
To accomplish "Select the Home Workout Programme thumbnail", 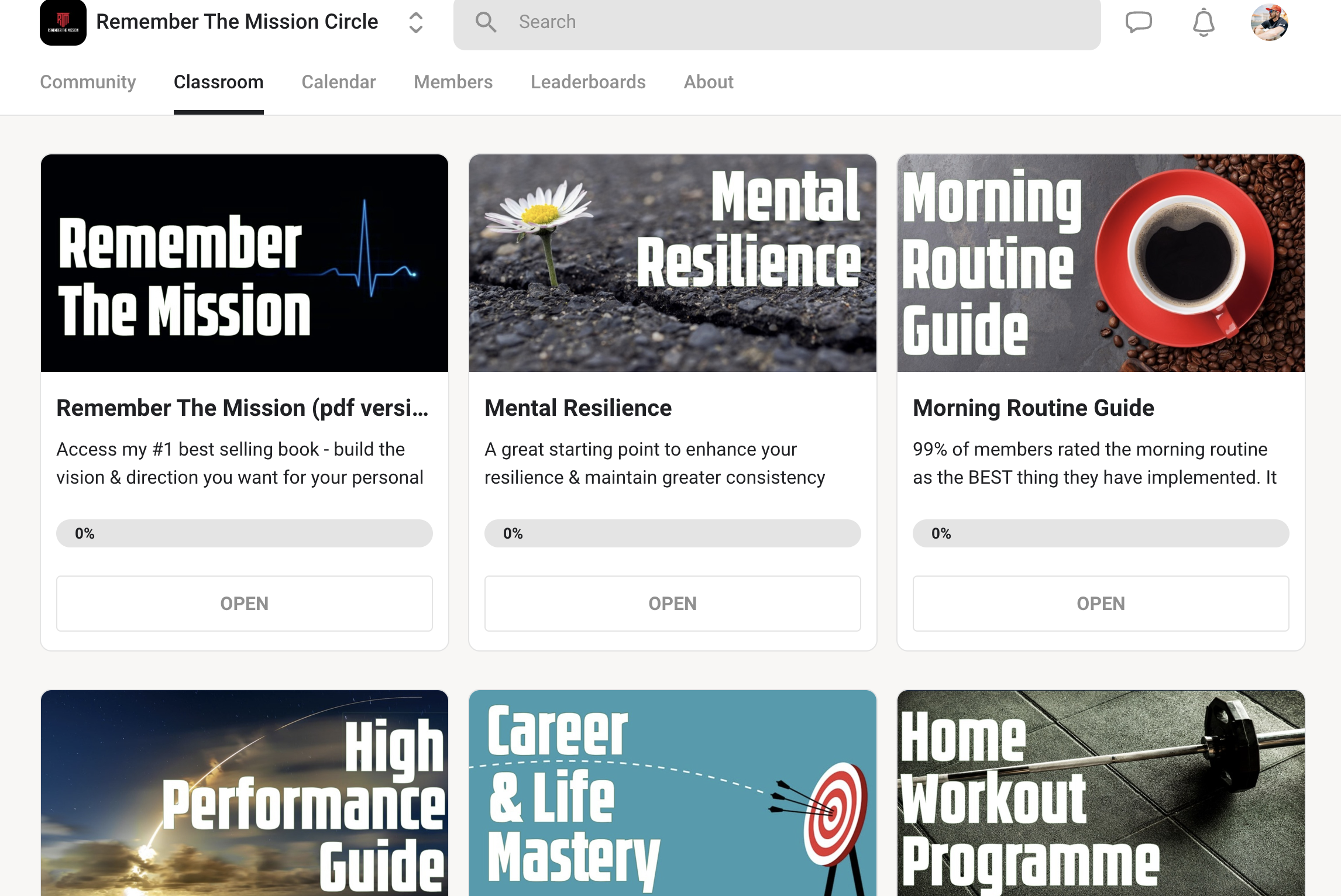I will pos(1101,793).
